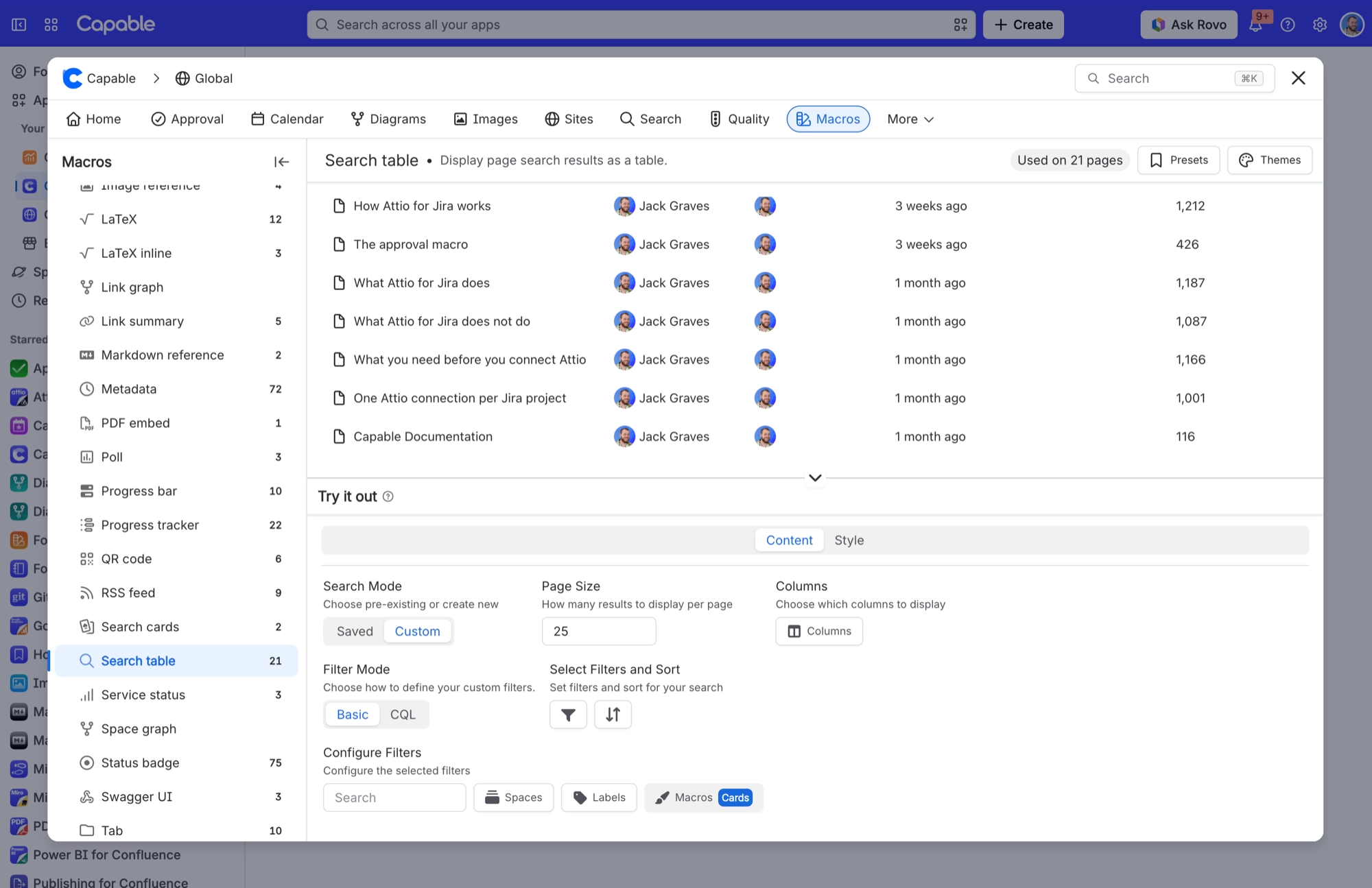Collapse the Macros sidebar panel
Viewport: 1372px width, 888px height.
click(x=281, y=162)
